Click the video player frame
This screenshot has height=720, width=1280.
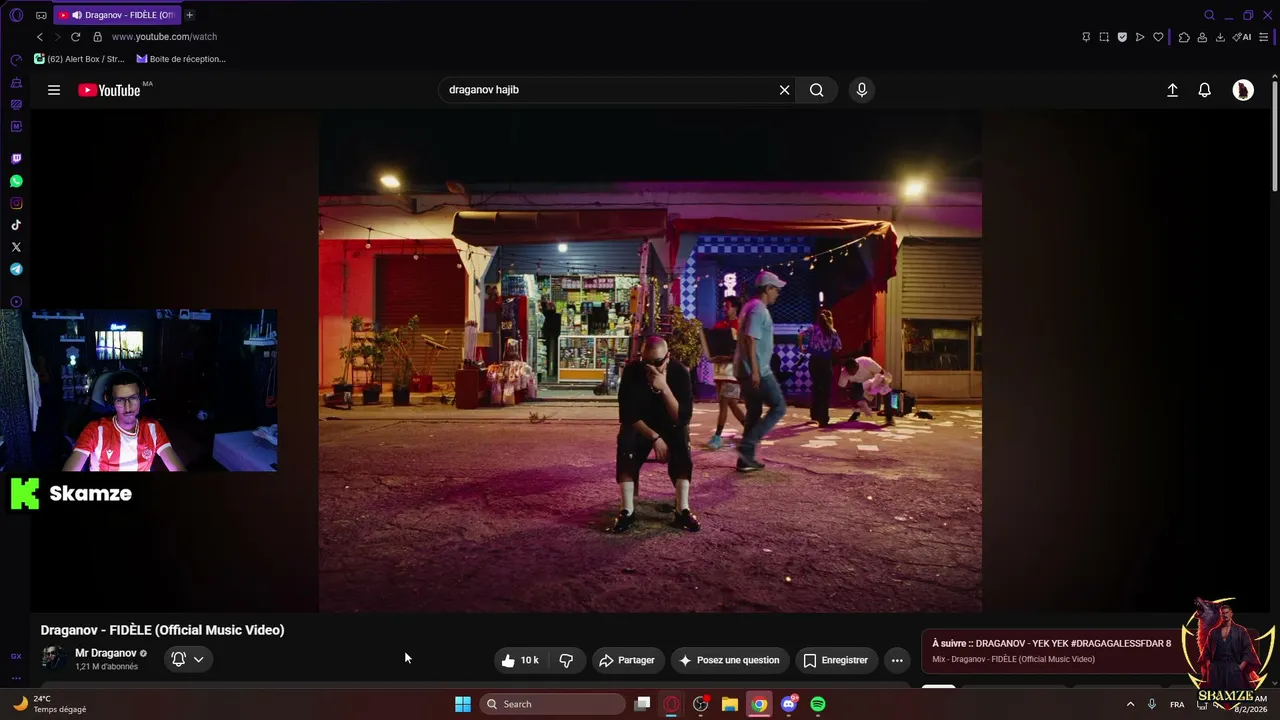pyautogui.click(x=650, y=360)
